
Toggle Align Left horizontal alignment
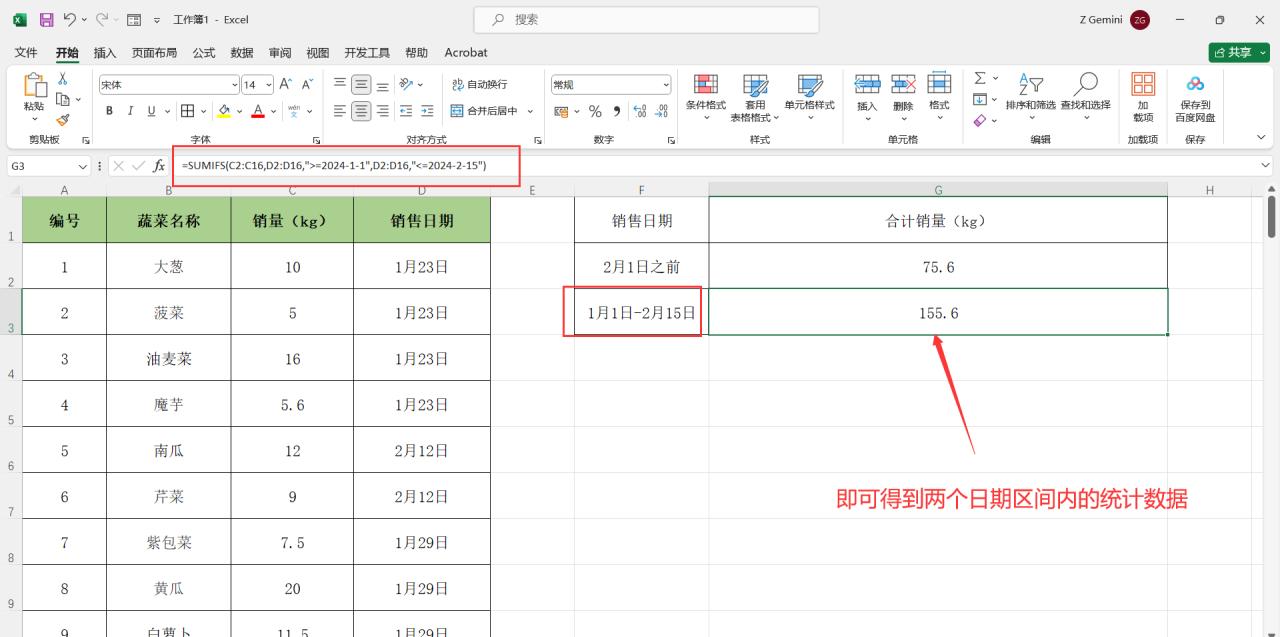tap(340, 111)
